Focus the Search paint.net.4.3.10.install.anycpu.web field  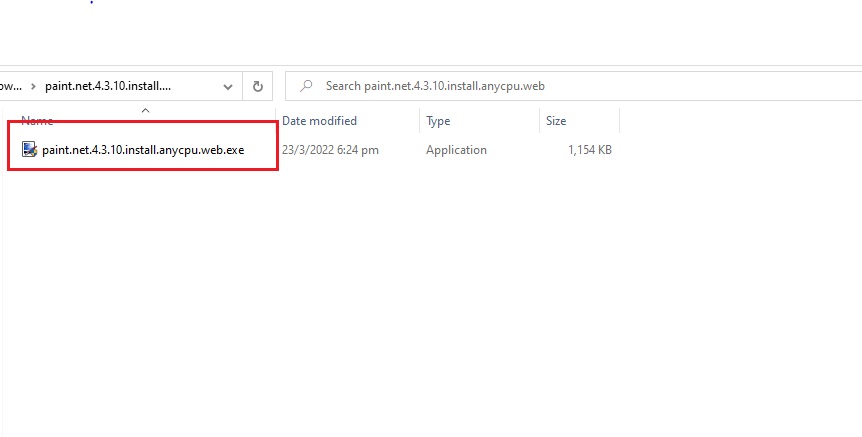point(573,86)
